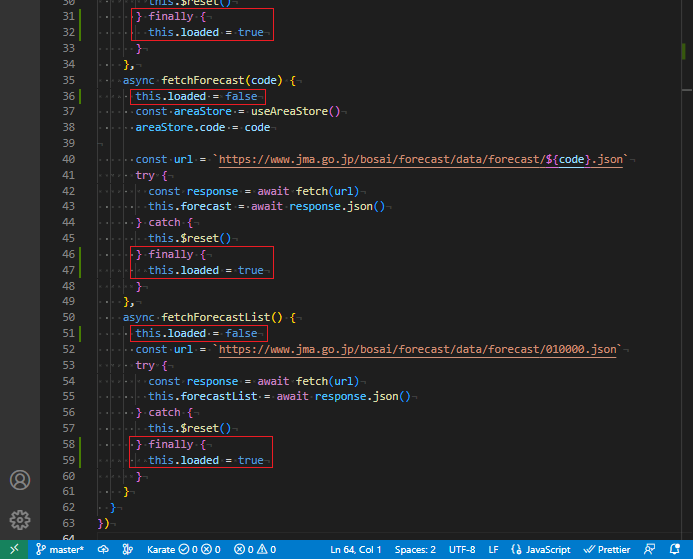693x559 pixels.
Task: Click 'this.loaded = false' on line 36
Action: tap(196, 96)
